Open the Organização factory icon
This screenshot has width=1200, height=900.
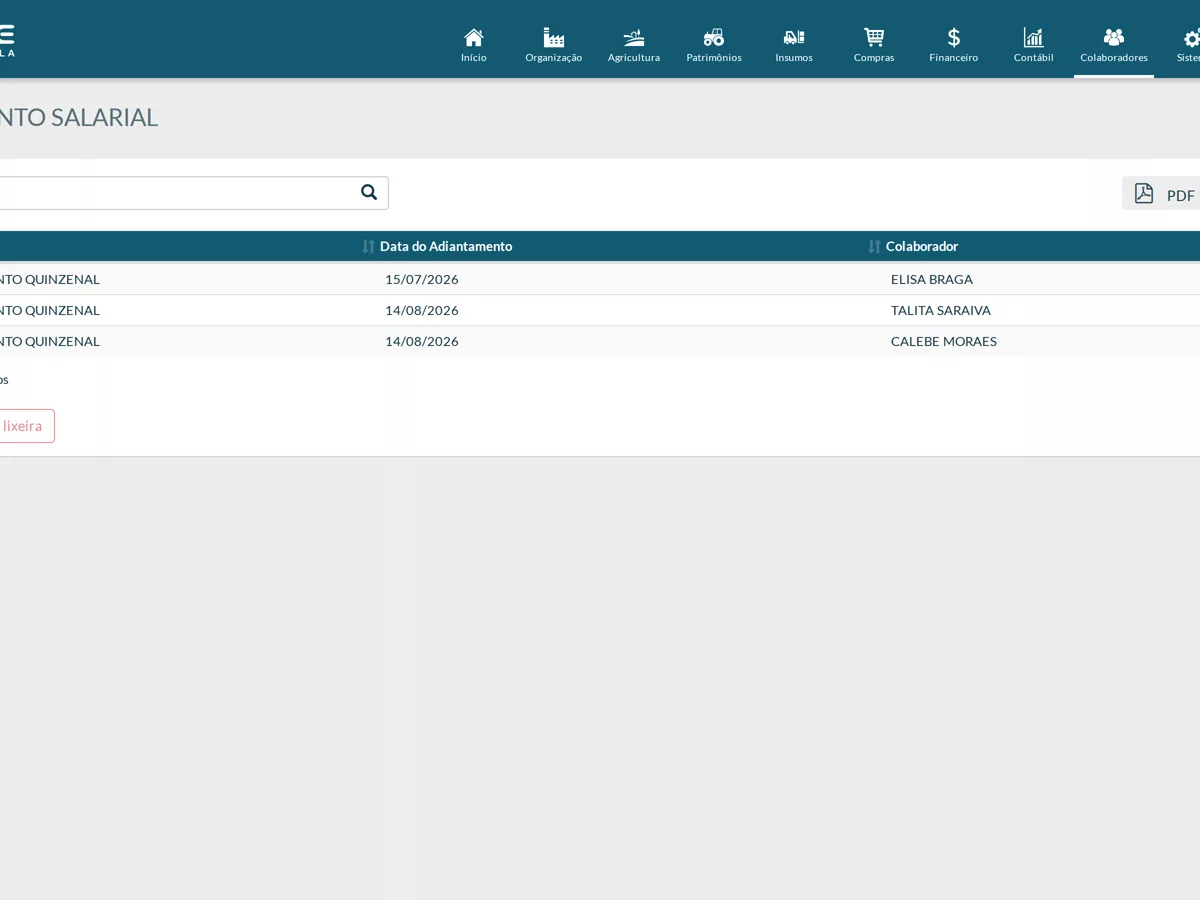(x=554, y=38)
